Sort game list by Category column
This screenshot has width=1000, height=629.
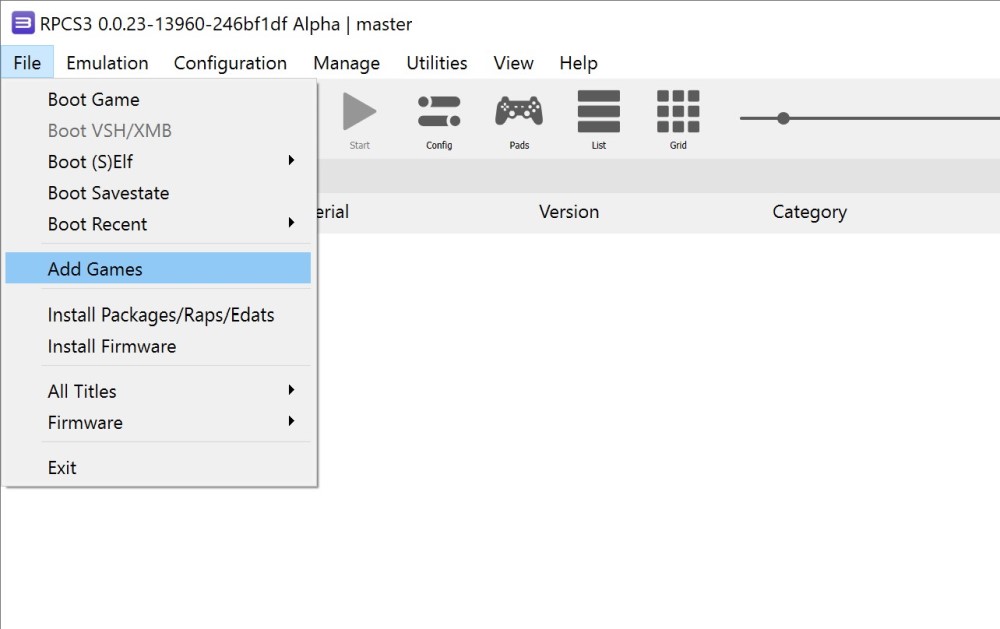tap(809, 212)
